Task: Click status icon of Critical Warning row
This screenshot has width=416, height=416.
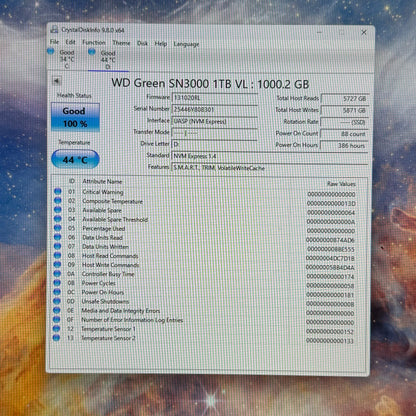Action: [x=58, y=191]
